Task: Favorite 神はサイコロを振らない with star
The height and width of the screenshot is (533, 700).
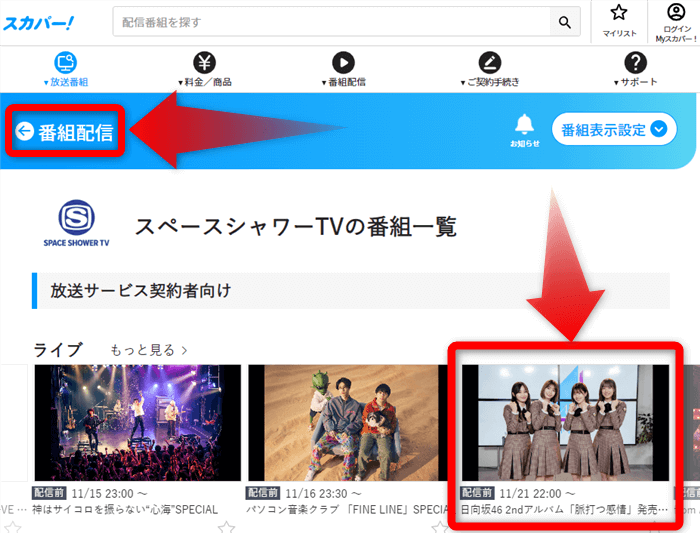Action: point(226,527)
